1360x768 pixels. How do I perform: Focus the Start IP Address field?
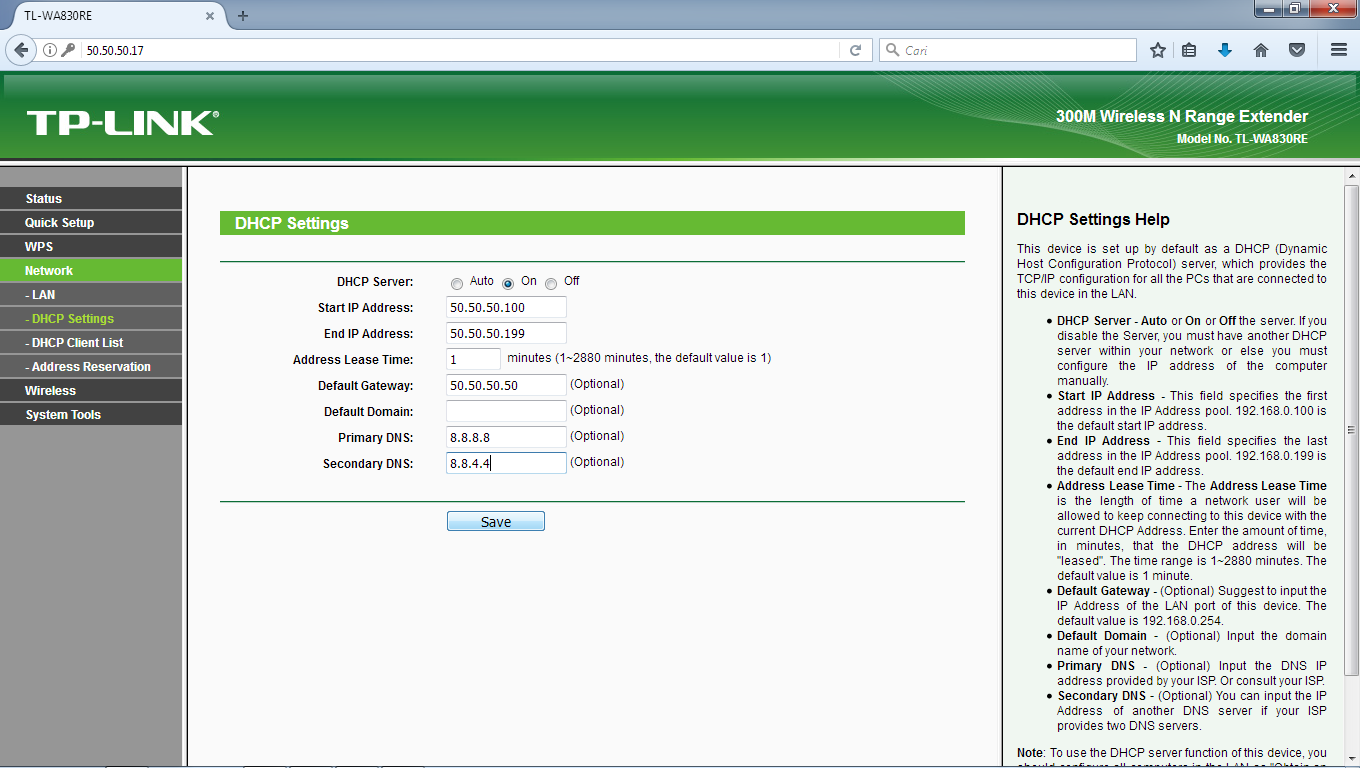506,307
